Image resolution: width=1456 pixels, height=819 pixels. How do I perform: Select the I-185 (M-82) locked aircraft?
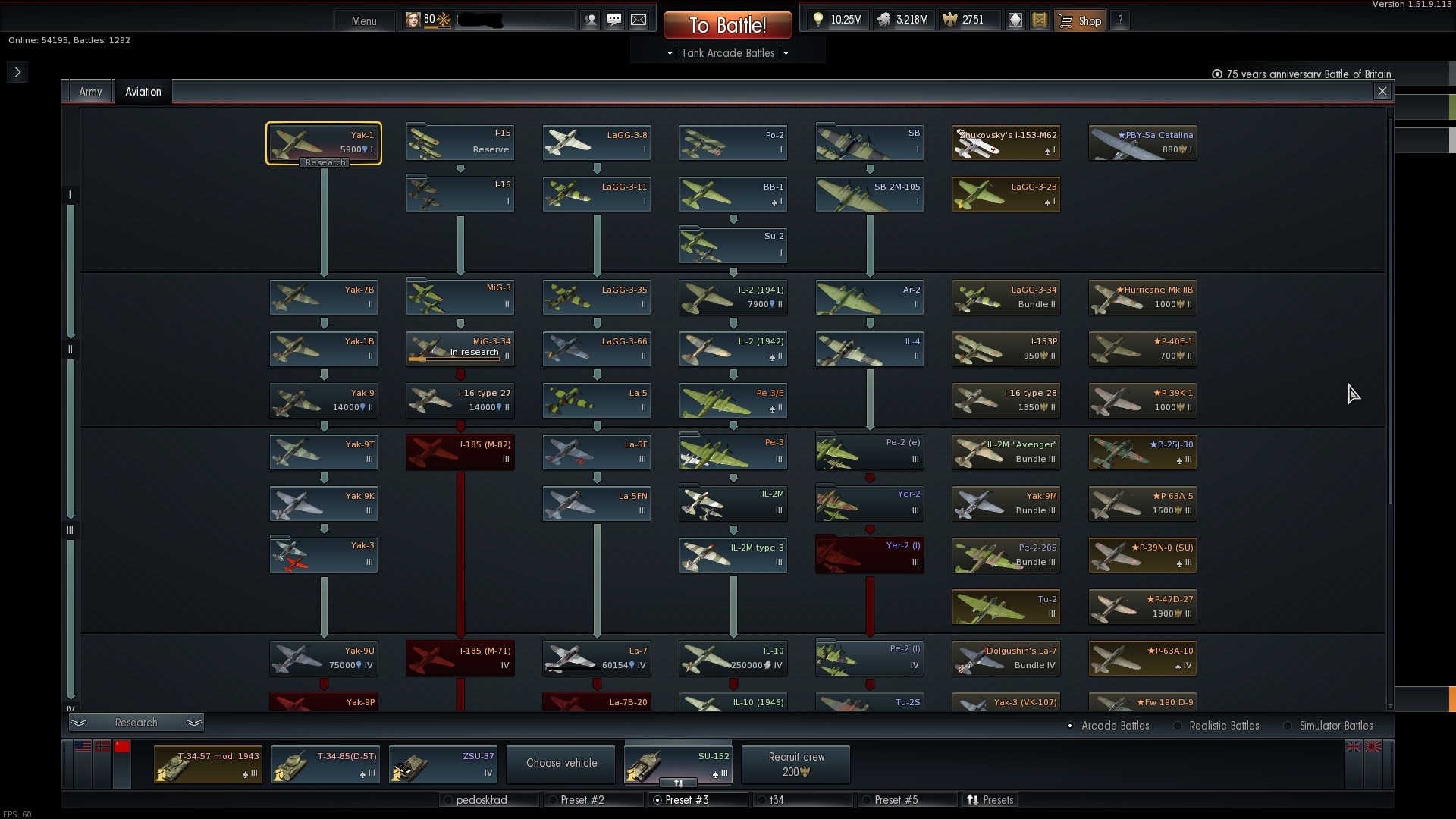click(x=460, y=452)
